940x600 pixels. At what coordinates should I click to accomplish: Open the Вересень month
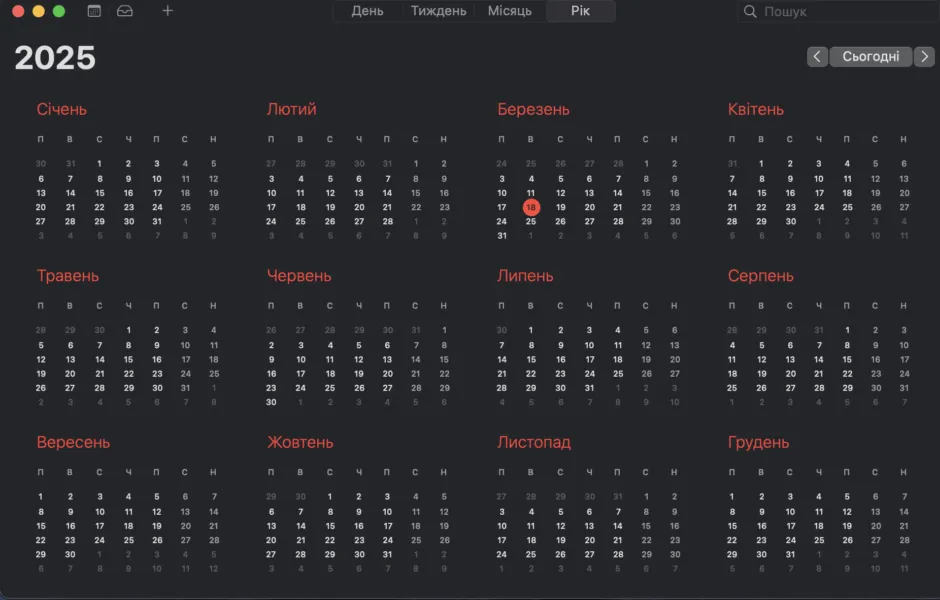click(73, 443)
